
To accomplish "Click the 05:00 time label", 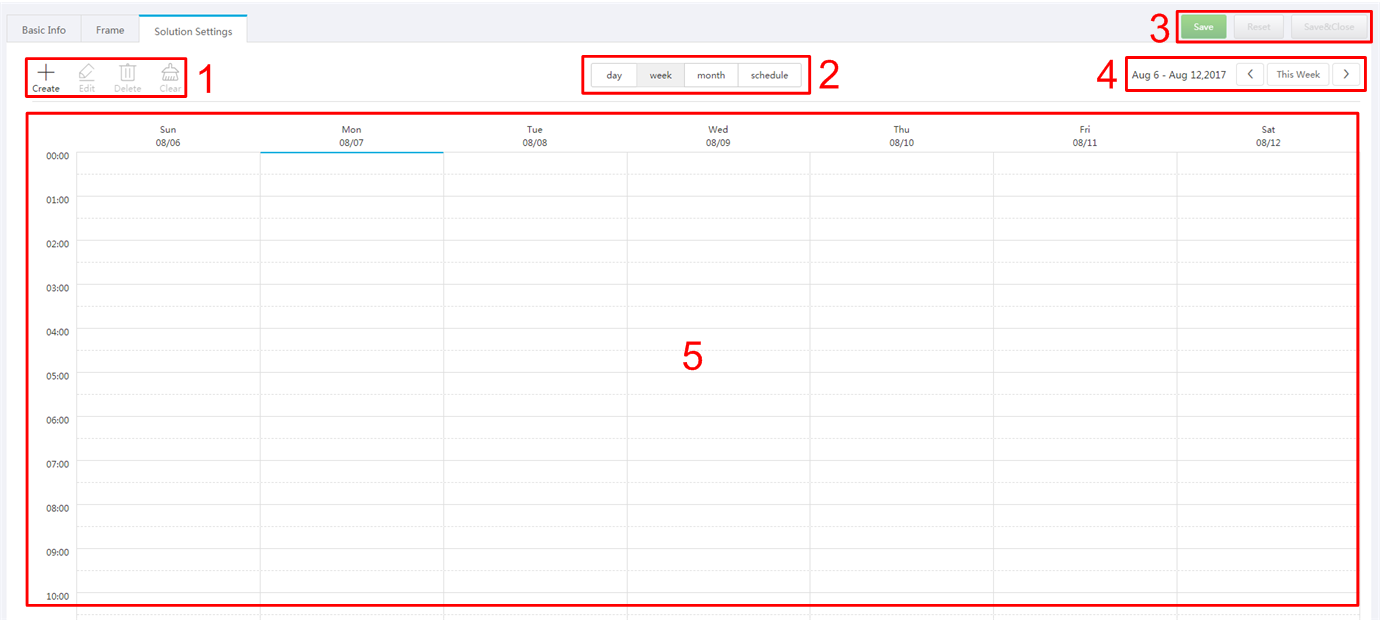I will (x=58, y=376).
